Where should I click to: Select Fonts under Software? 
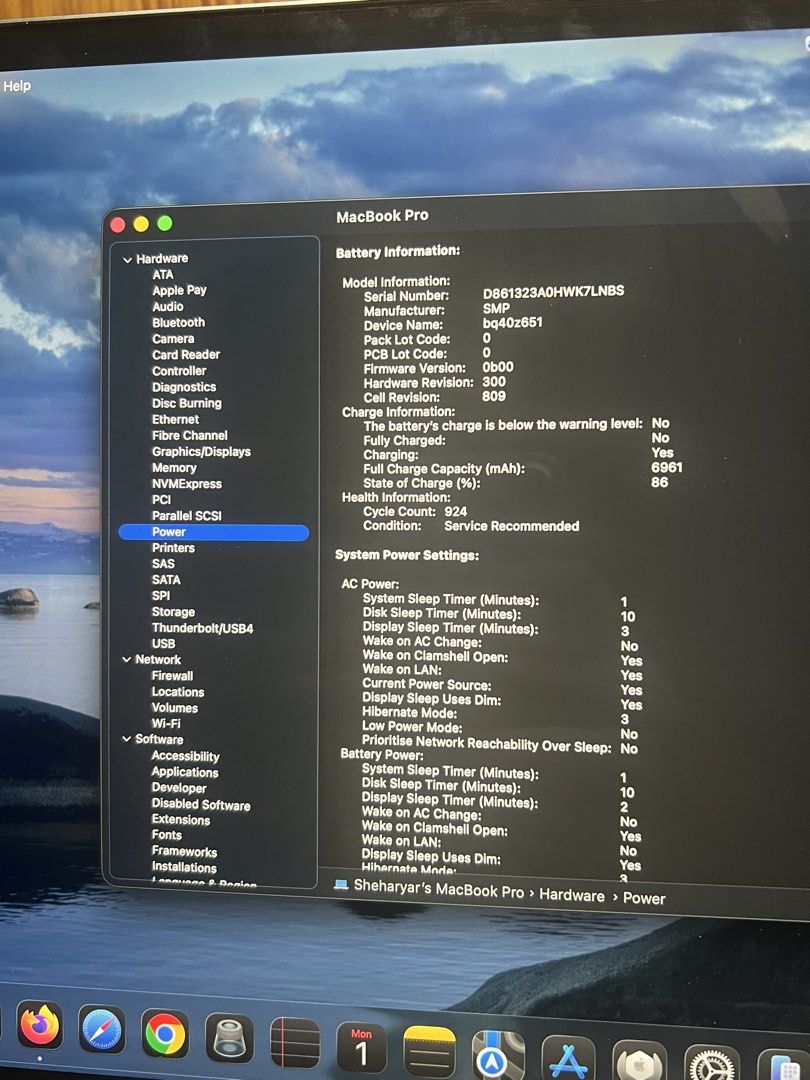click(167, 835)
